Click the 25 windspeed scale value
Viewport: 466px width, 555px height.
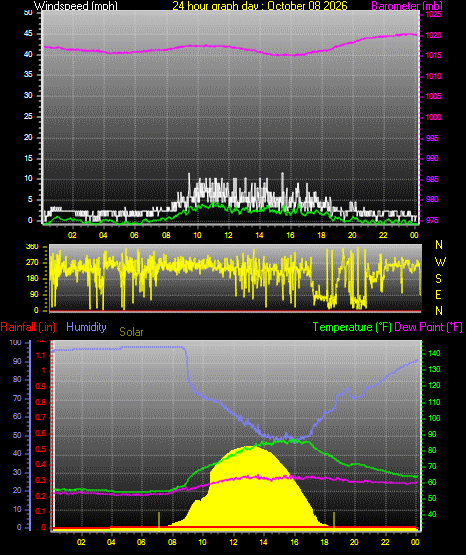tap(28, 116)
